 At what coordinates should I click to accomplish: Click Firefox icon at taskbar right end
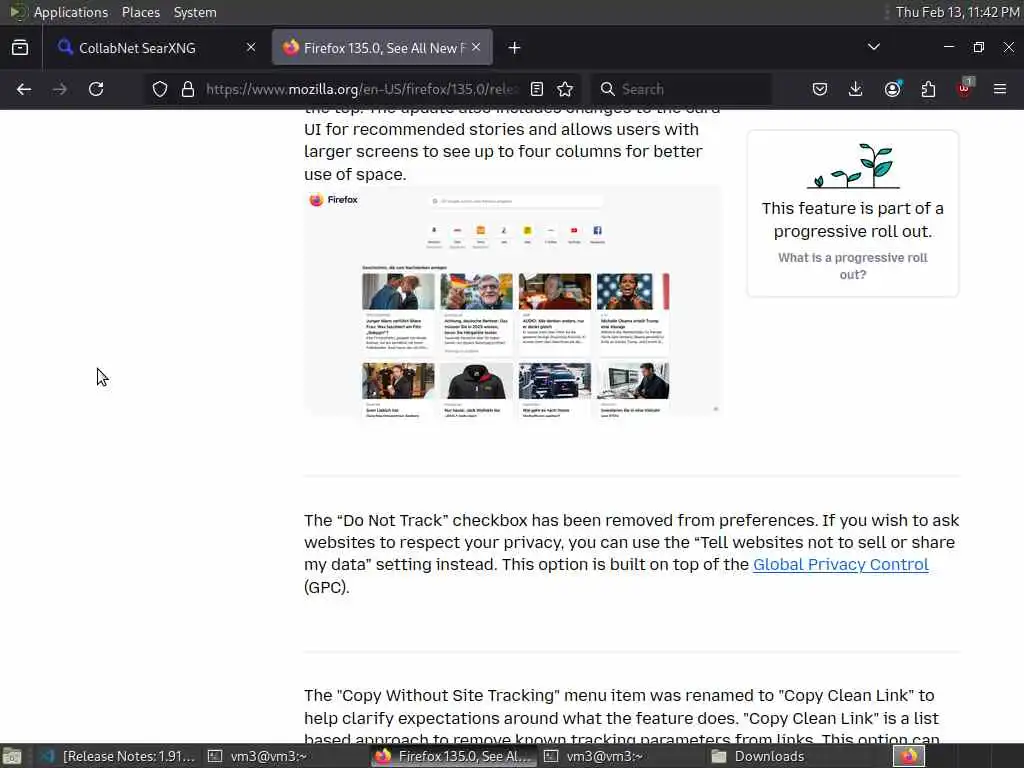pyautogui.click(x=909, y=756)
